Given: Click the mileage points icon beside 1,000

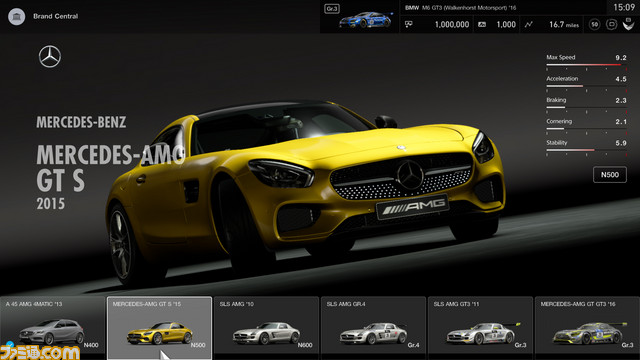Looking at the screenshot, I should [482, 24].
